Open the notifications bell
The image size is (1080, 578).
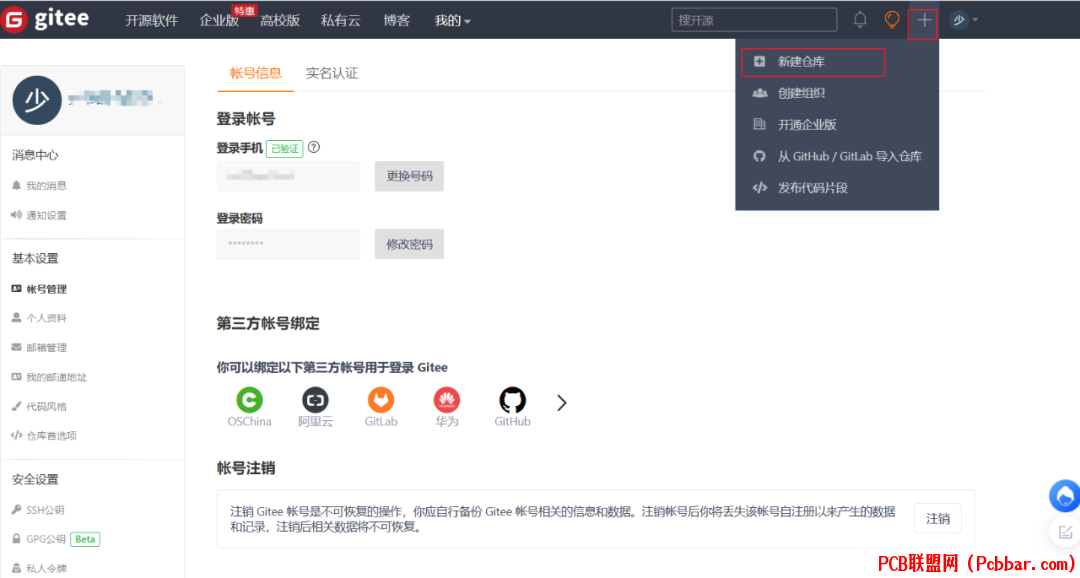click(860, 20)
